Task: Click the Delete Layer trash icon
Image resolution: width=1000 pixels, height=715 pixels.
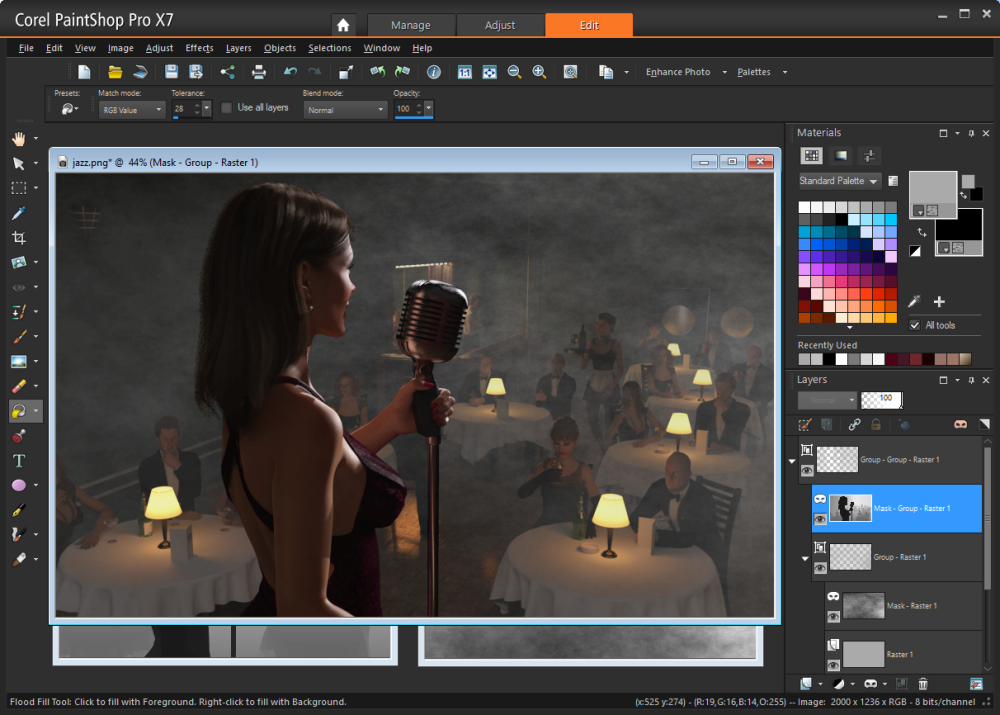Action: click(x=923, y=684)
